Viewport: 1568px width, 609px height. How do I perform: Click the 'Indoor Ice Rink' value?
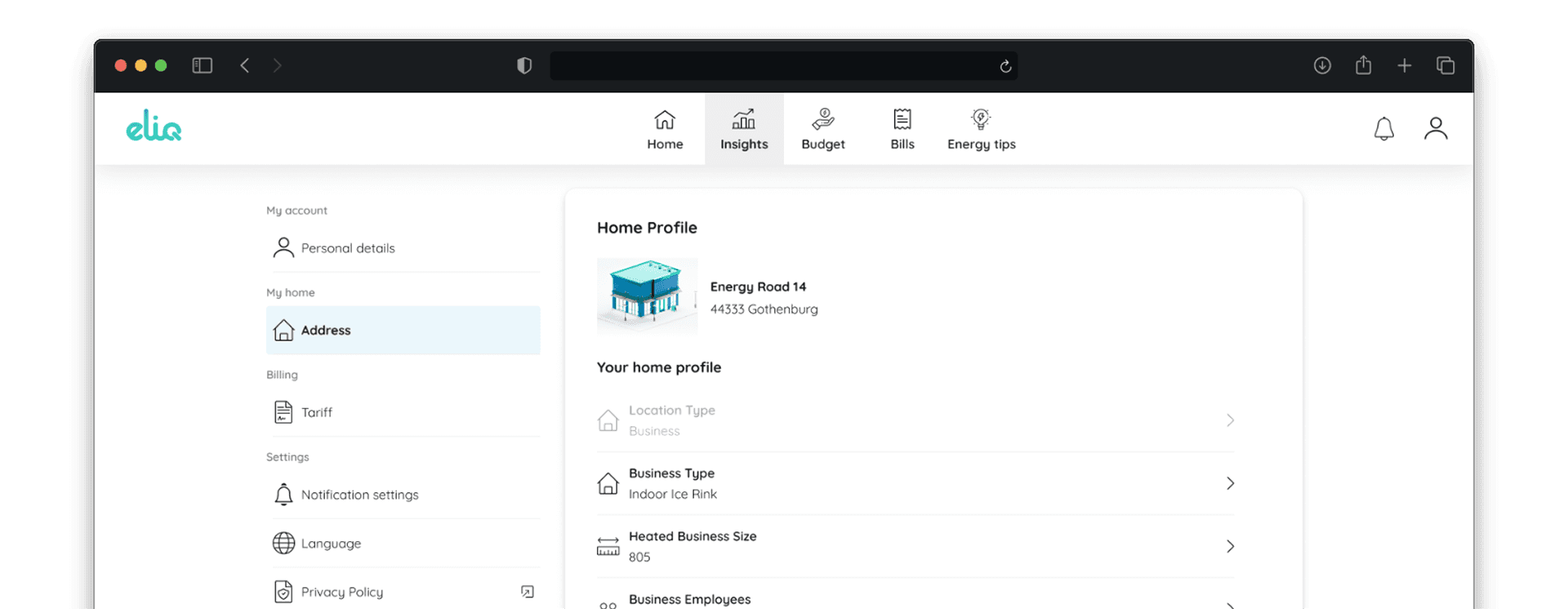tap(673, 494)
